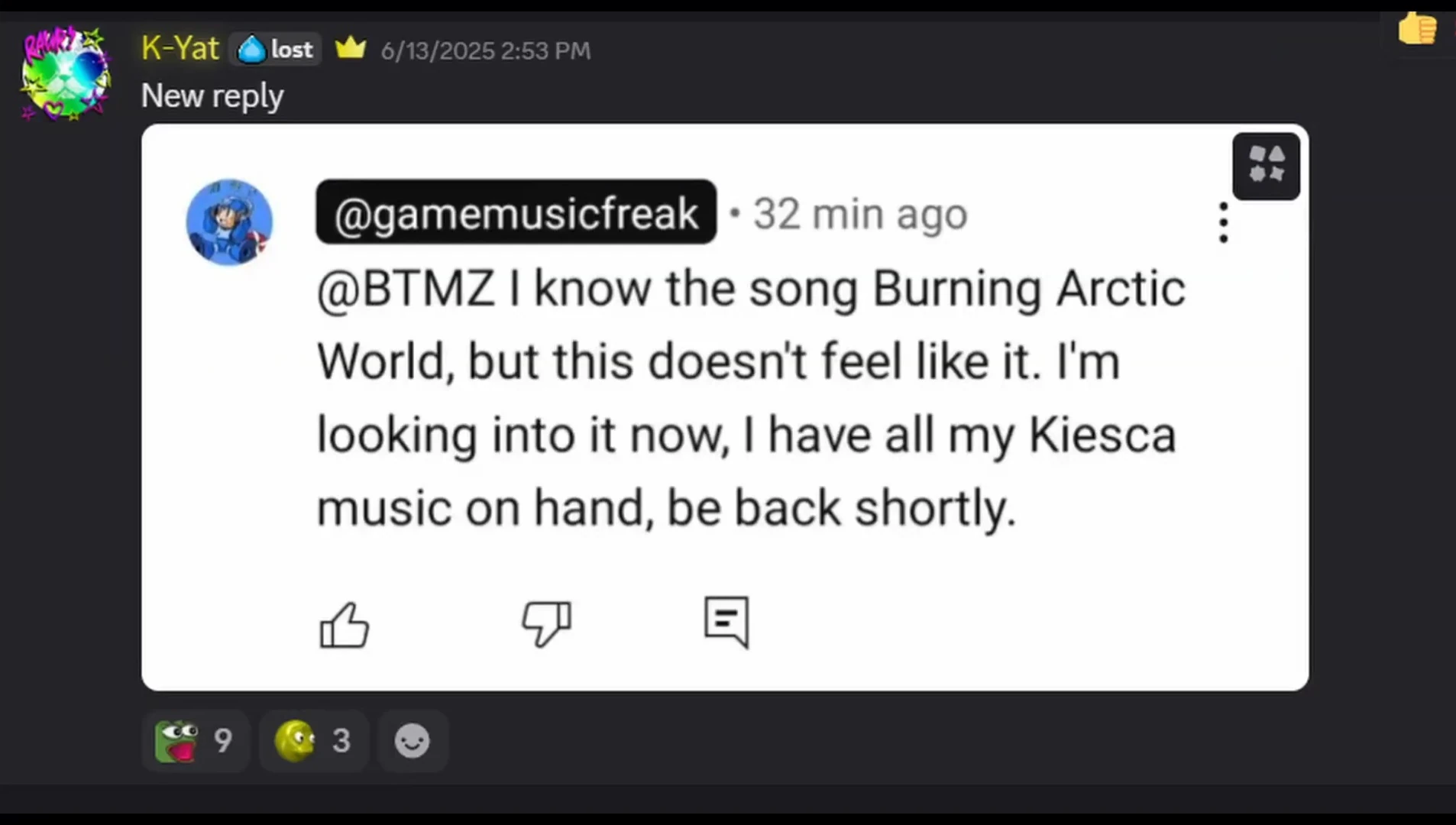Image resolution: width=1456 pixels, height=825 pixels.
Task: Like the comment with thumbs up
Action: 344,624
